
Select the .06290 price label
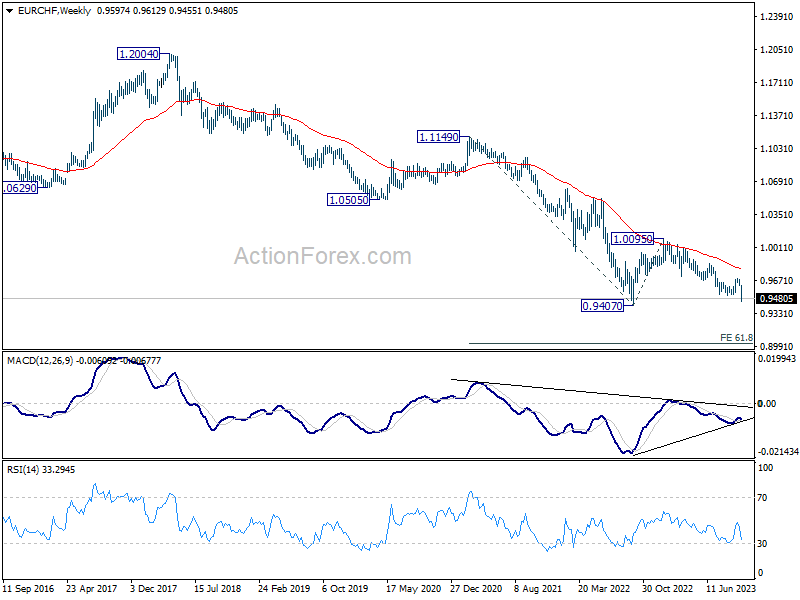point(20,188)
